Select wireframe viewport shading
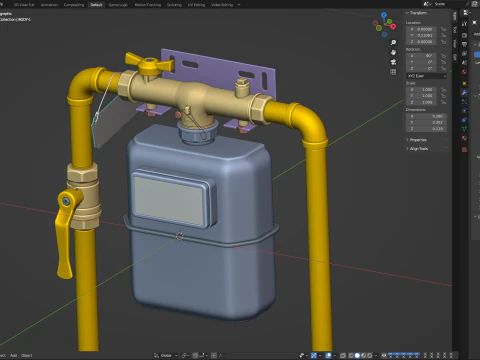Viewport: 480px width, 360px height. [x=351, y=355]
